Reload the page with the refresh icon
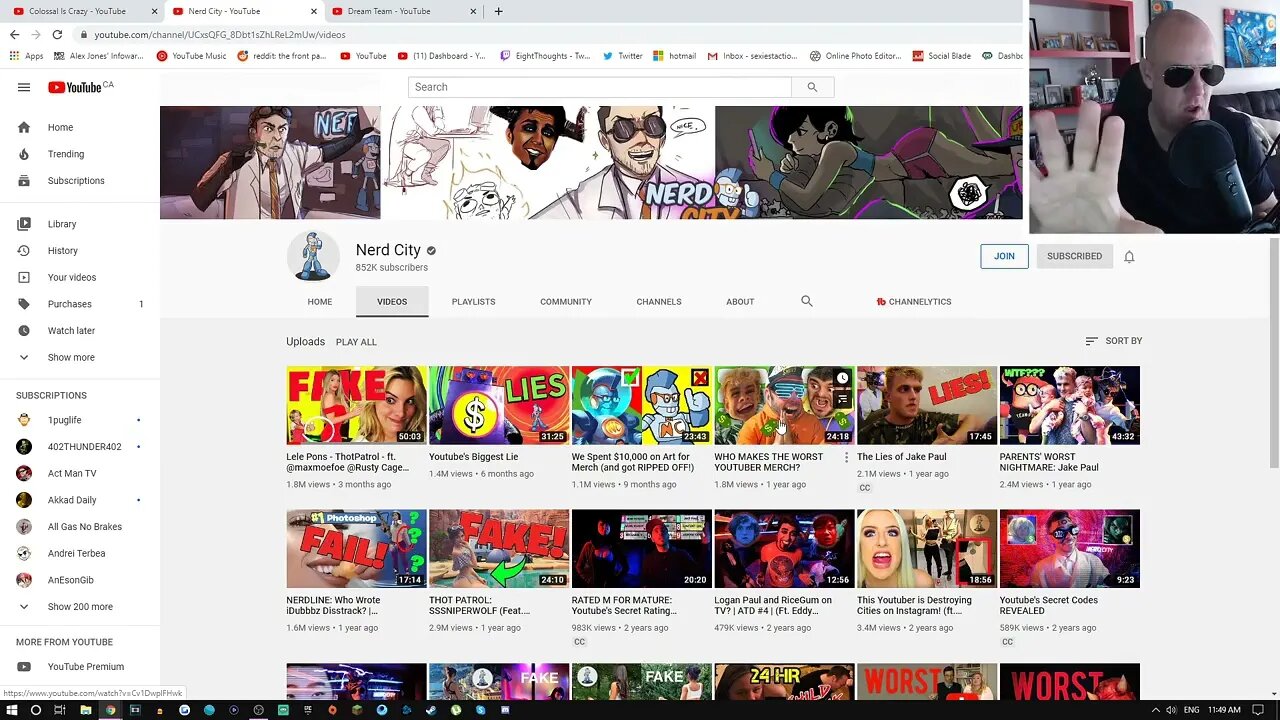 tap(57, 34)
